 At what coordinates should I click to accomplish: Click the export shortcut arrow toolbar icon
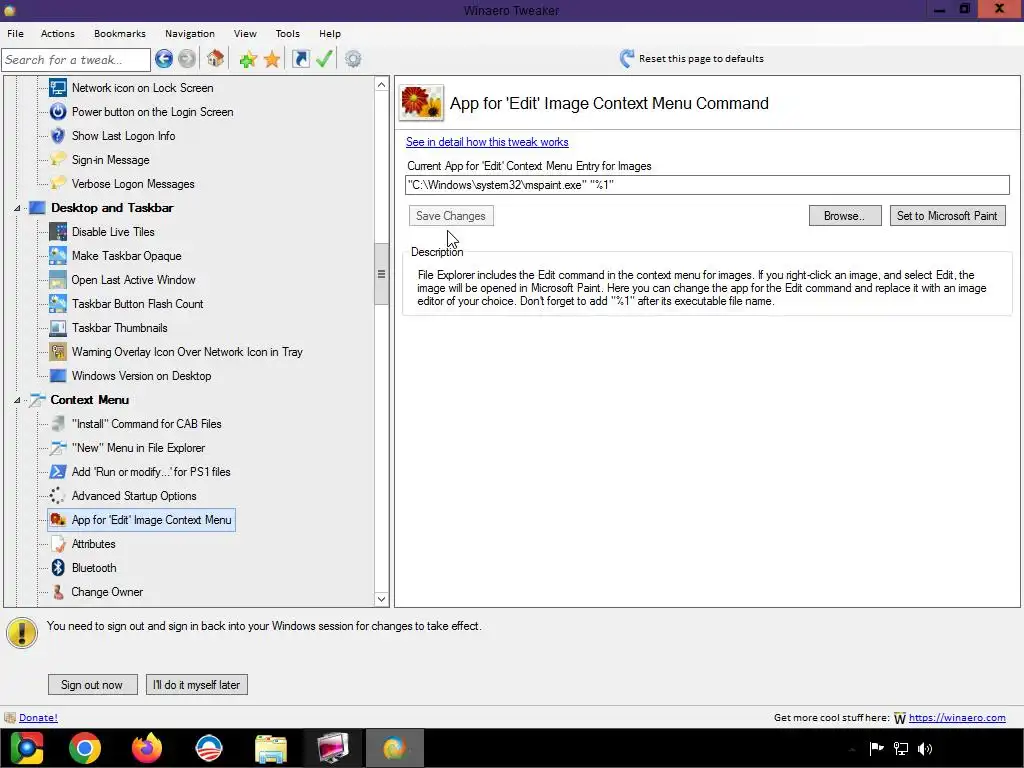[300, 59]
